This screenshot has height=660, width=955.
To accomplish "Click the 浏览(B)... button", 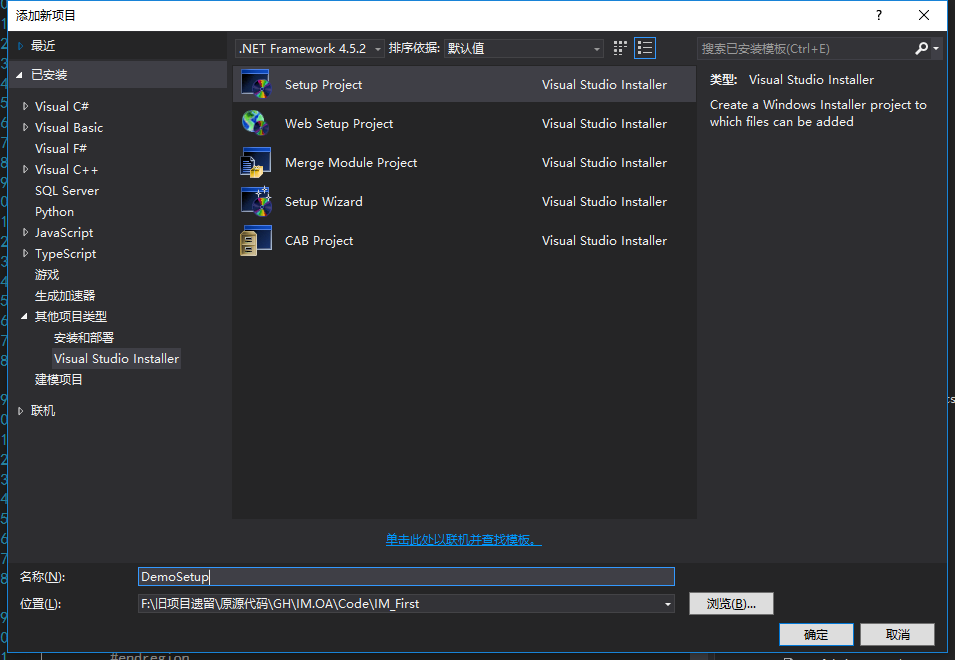I will (731, 604).
